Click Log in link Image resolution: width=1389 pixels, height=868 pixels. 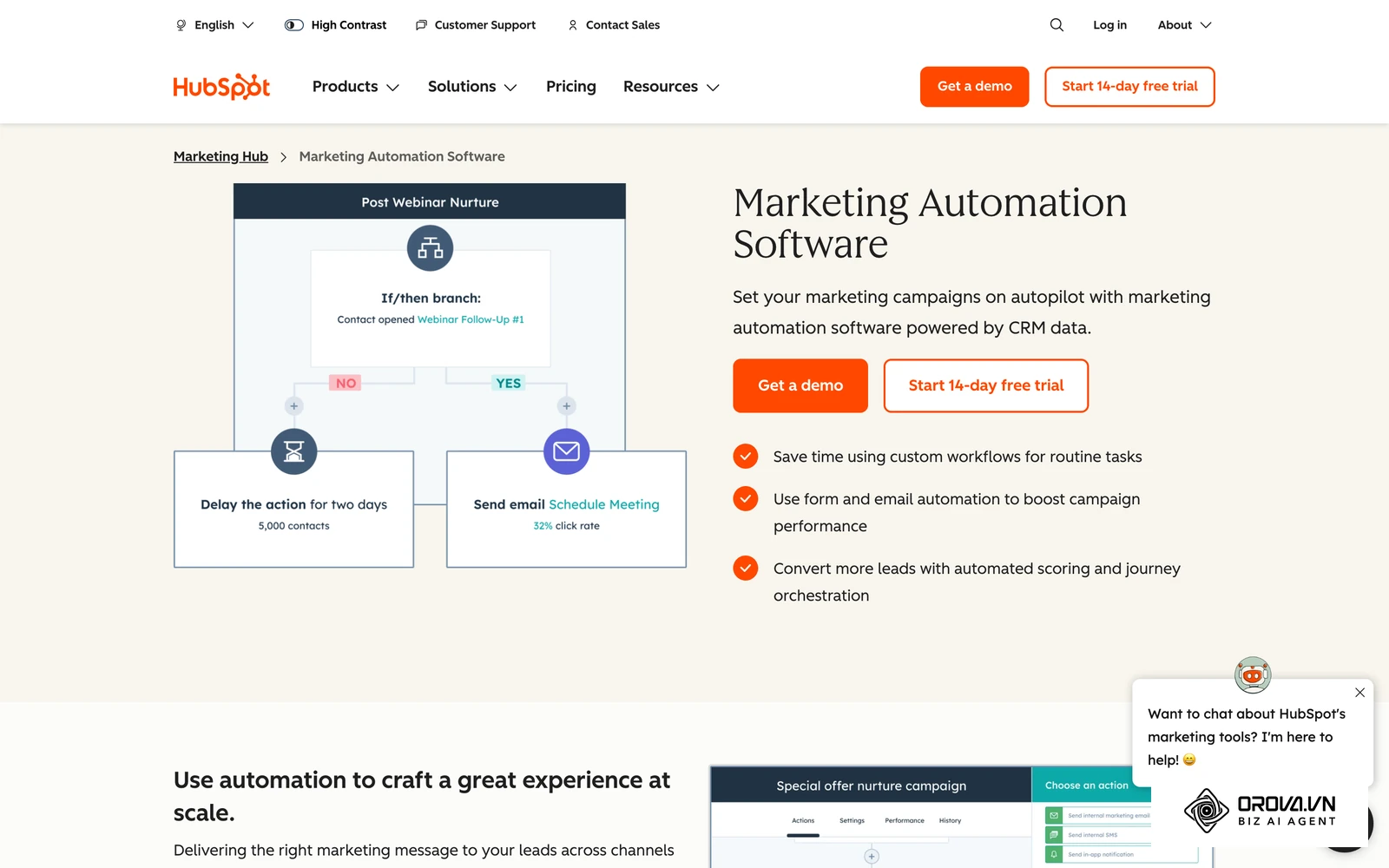coord(1109,25)
